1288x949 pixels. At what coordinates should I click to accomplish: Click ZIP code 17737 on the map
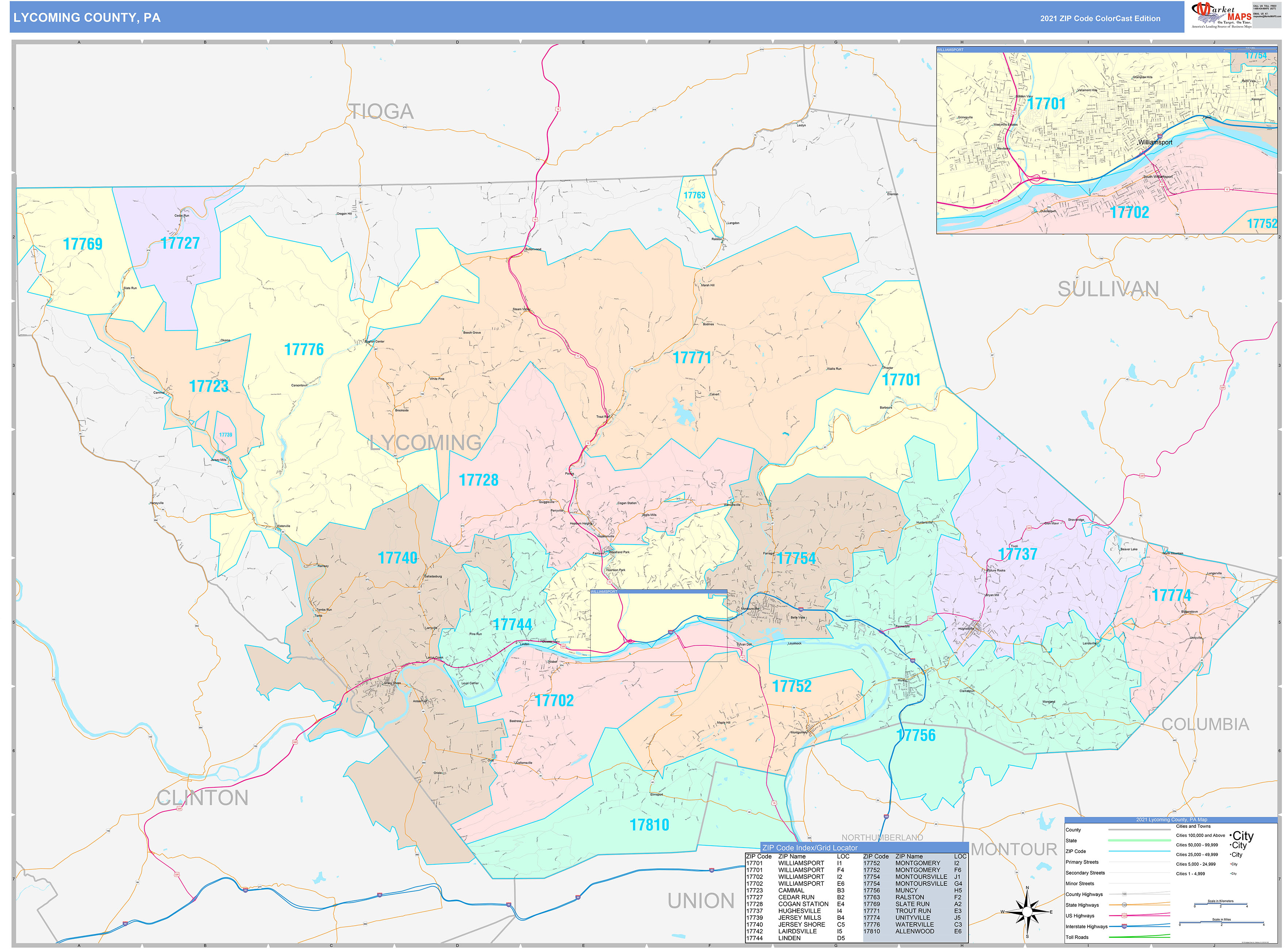1018,554
